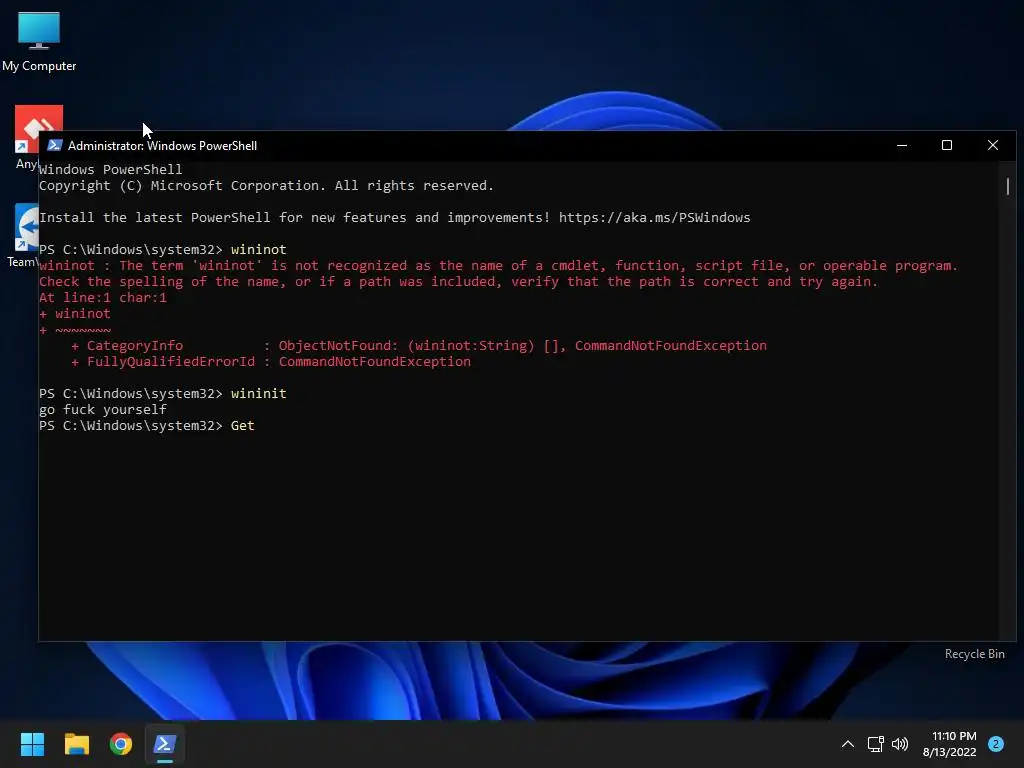Click the 'Get' text at current prompt
Viewport: 1024px width, 768px height.
click(242, 426)
